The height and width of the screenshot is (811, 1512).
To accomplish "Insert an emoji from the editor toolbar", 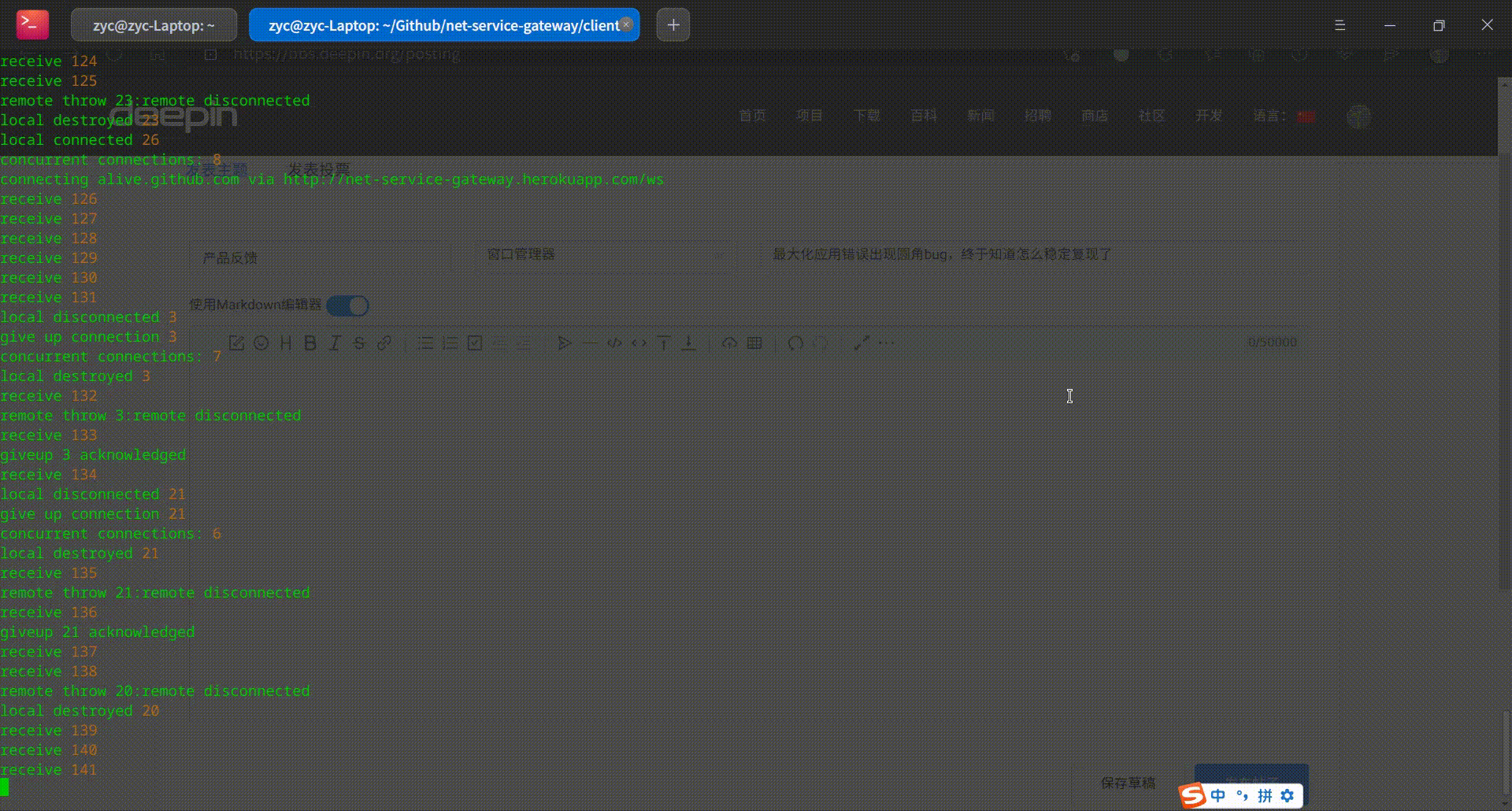I will click(261, 343).
